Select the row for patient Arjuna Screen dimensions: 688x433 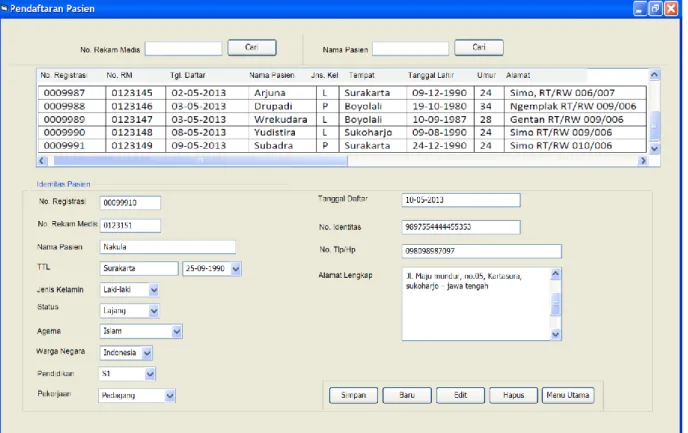coord(342,93)
